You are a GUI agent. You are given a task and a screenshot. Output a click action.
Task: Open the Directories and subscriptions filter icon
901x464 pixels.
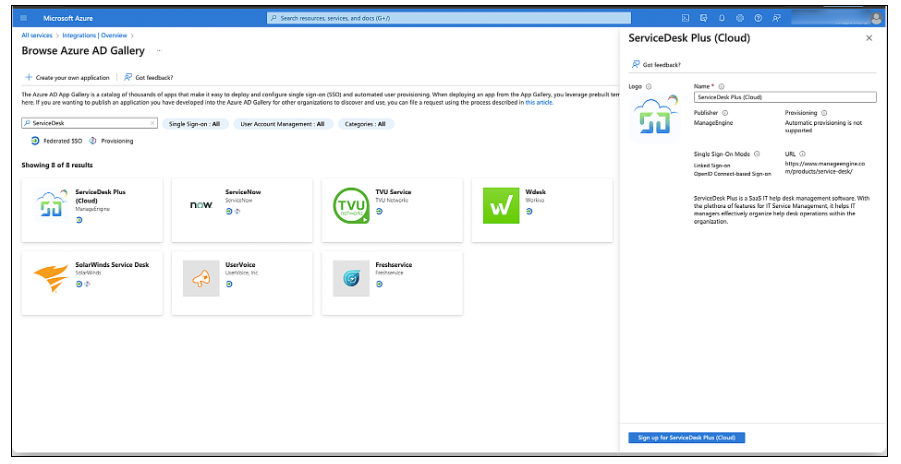click(703, 18)
